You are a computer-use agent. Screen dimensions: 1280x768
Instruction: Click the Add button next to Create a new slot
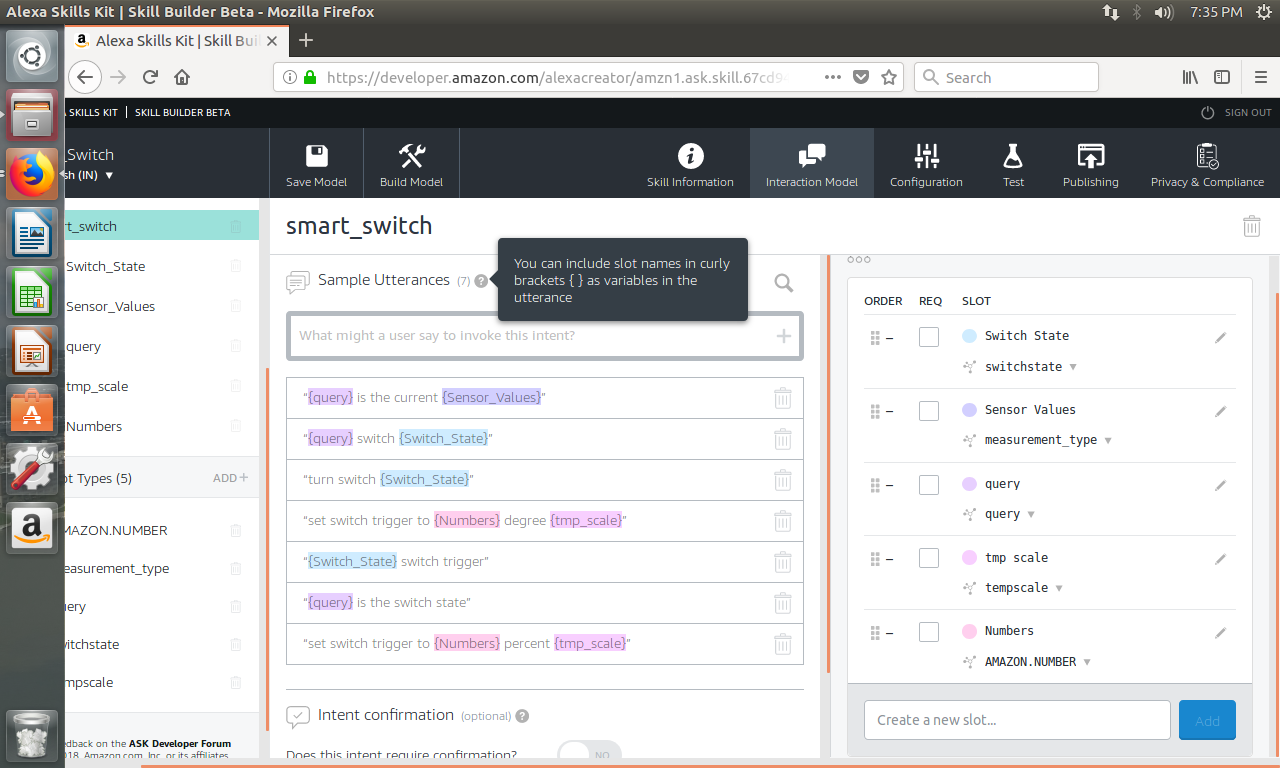click(x=1207, y=720)
